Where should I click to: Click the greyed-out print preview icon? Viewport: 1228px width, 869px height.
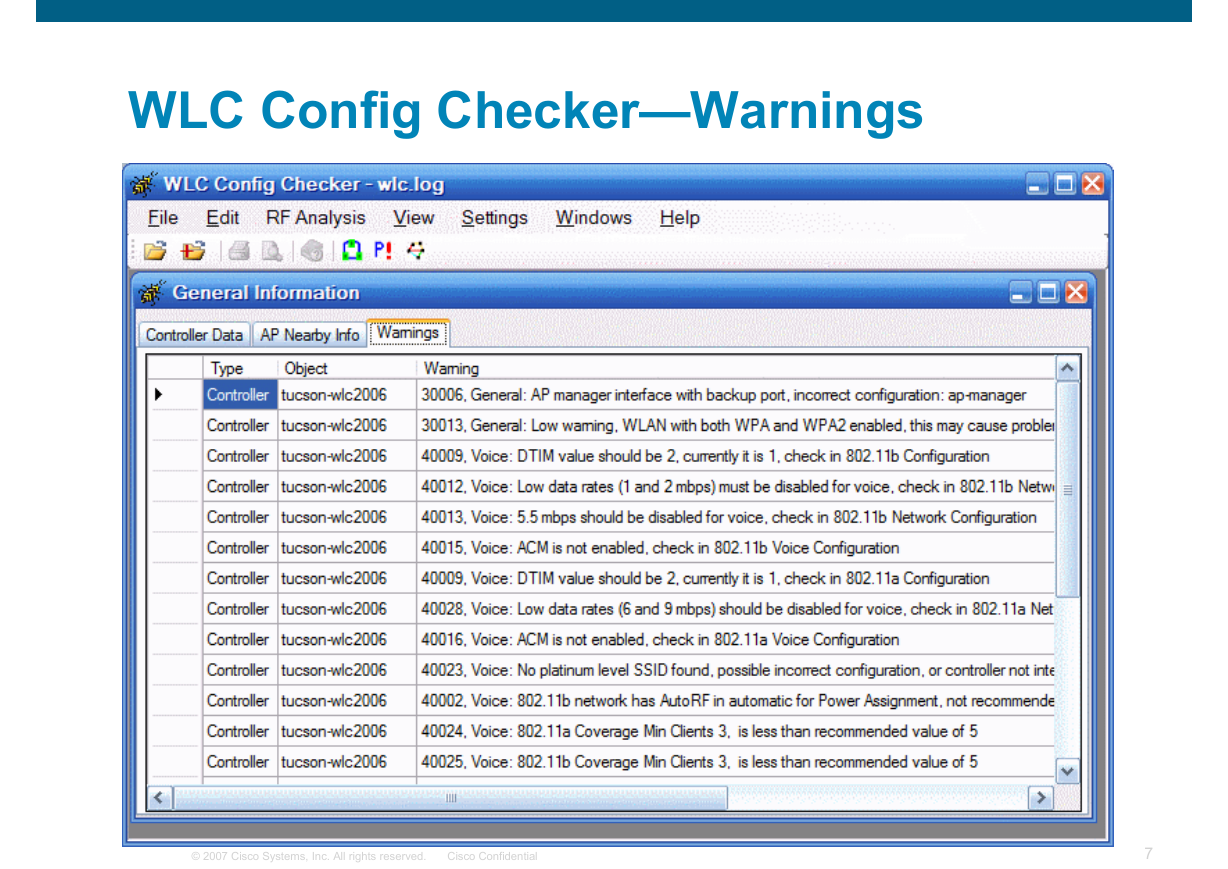pos(271,251)
